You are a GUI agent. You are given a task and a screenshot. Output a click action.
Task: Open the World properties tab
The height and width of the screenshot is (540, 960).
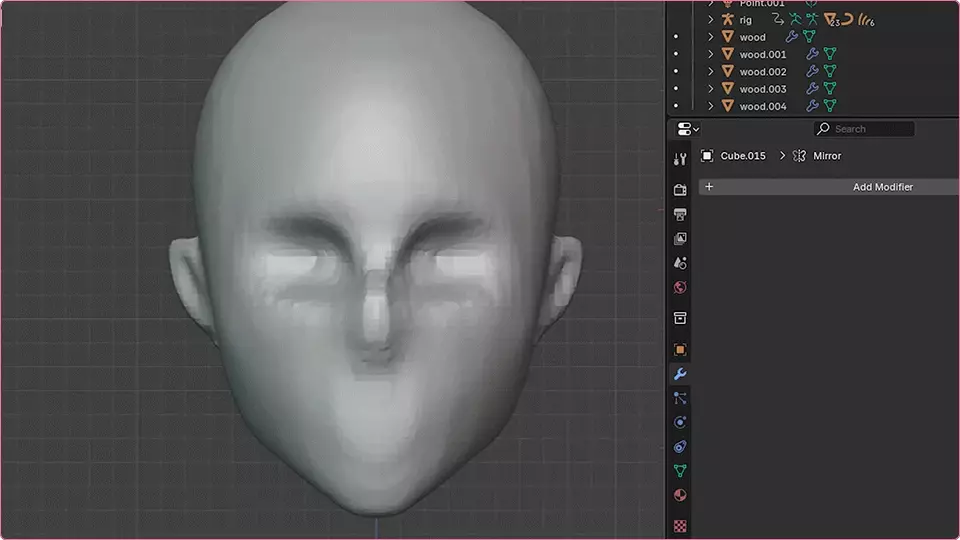click(680, 288)
